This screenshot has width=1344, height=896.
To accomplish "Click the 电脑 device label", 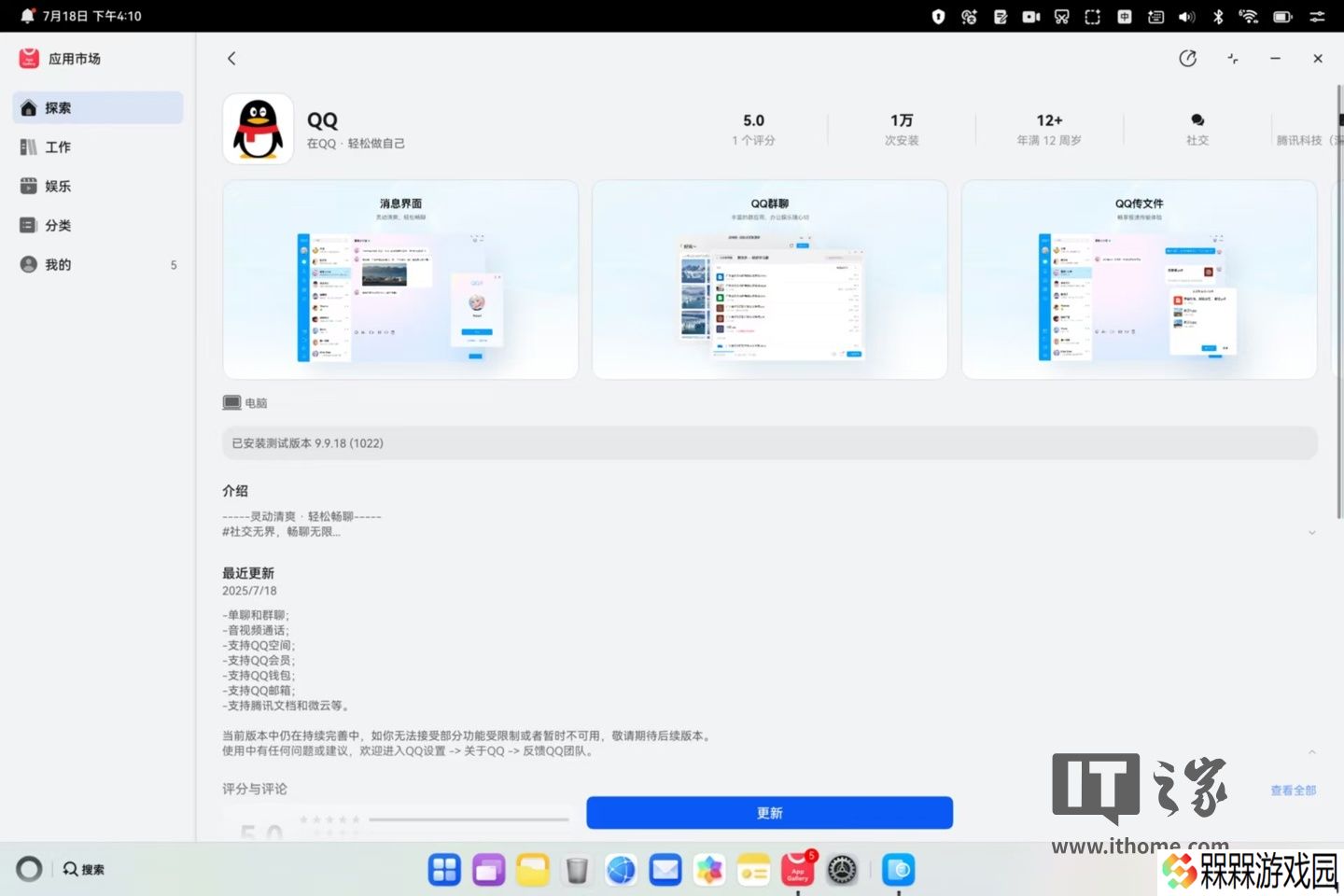I will point(245,402).
